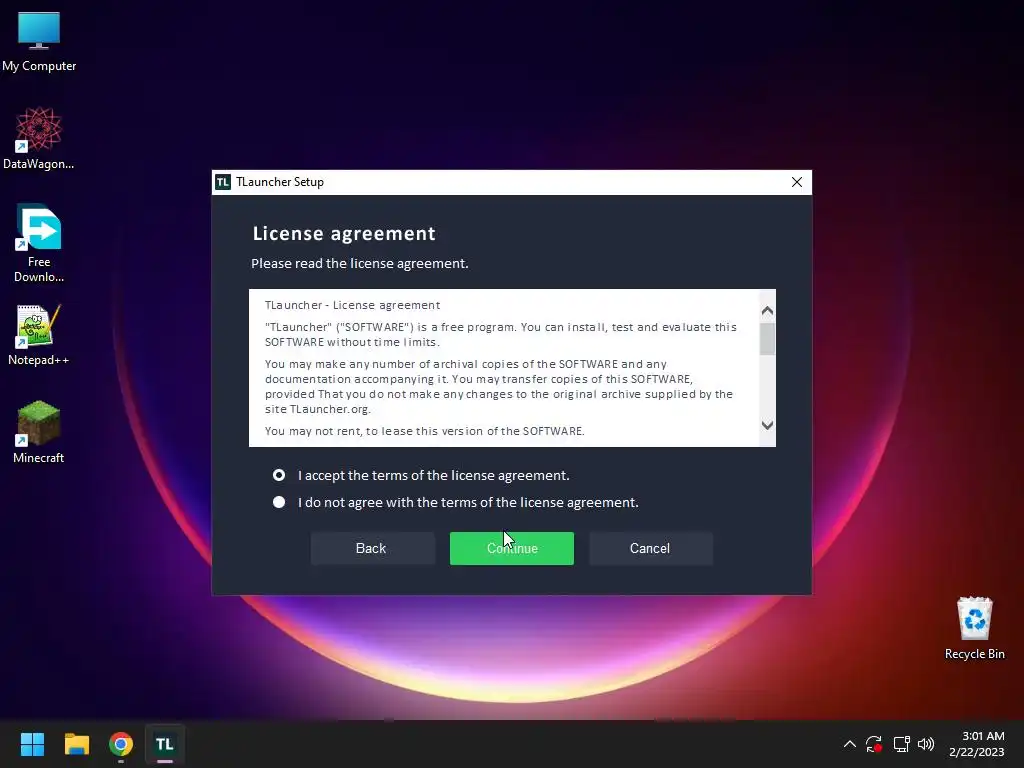Select I do not agree with the terms
This screenshot has height=768, width=1024.
[455, 502]
